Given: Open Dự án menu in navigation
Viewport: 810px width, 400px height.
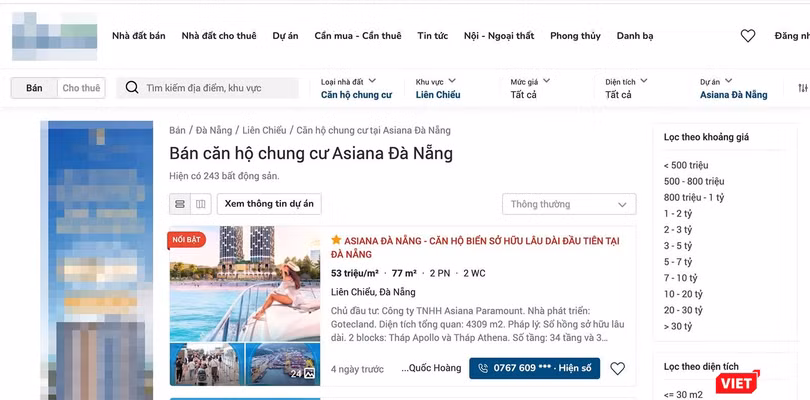Looking at the screenshot, I should (286, 36).
